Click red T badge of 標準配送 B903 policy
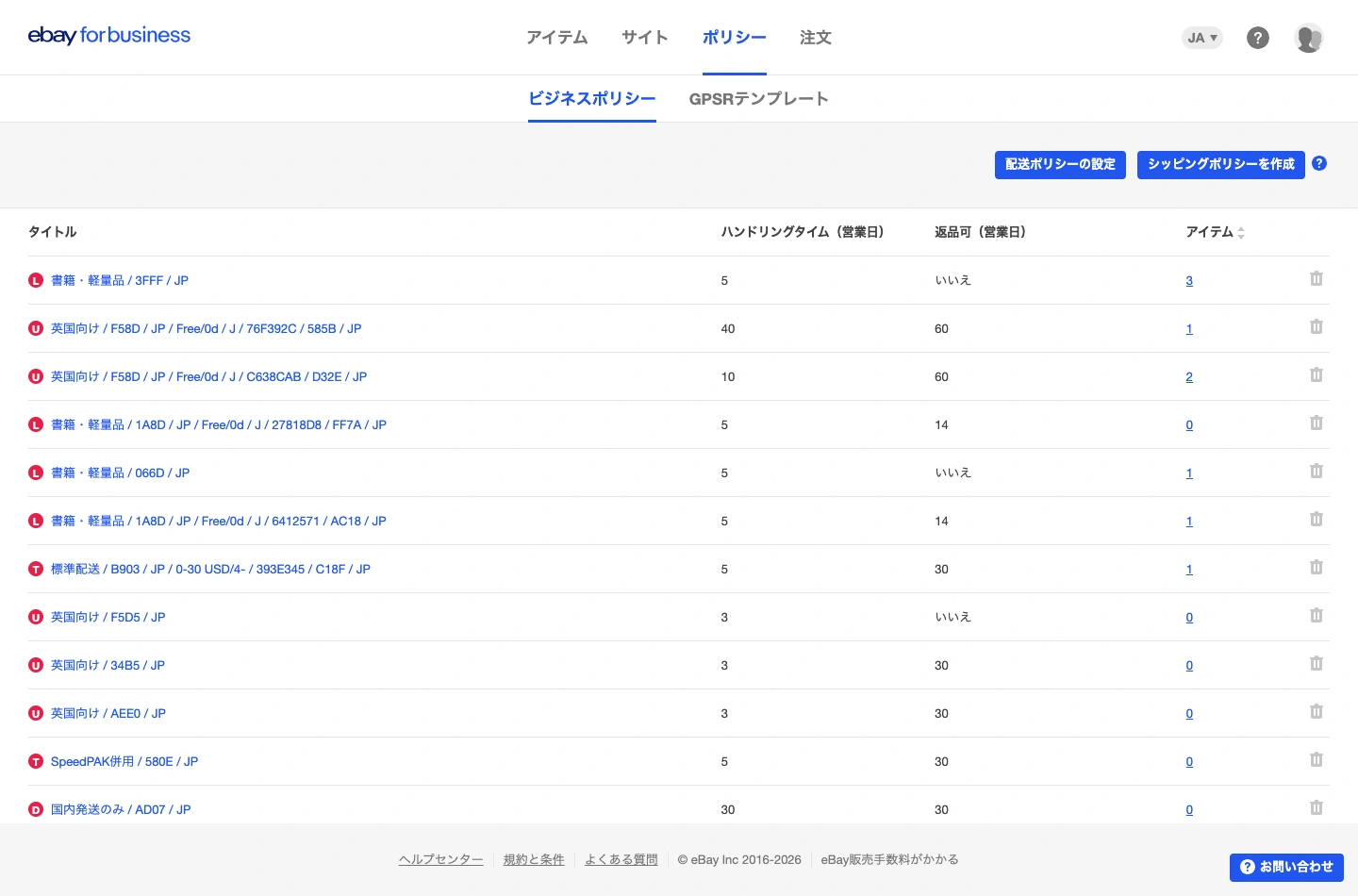This screenshot has width=1358, height=896. pos(36,569)
